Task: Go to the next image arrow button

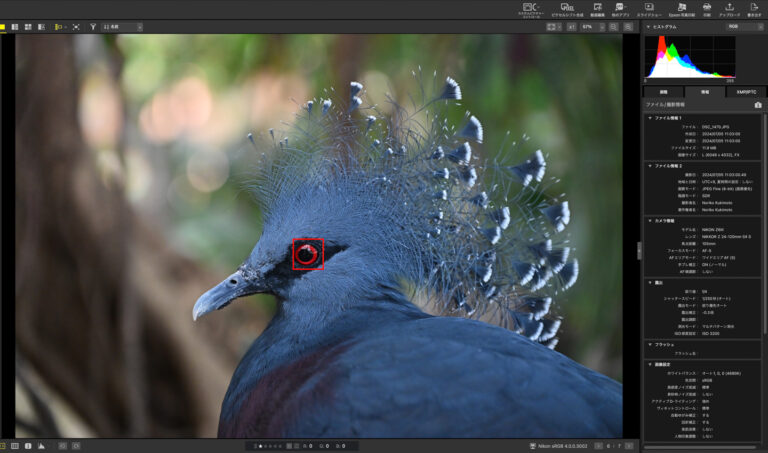Action: pyautogui.click(x=630, y=445)
